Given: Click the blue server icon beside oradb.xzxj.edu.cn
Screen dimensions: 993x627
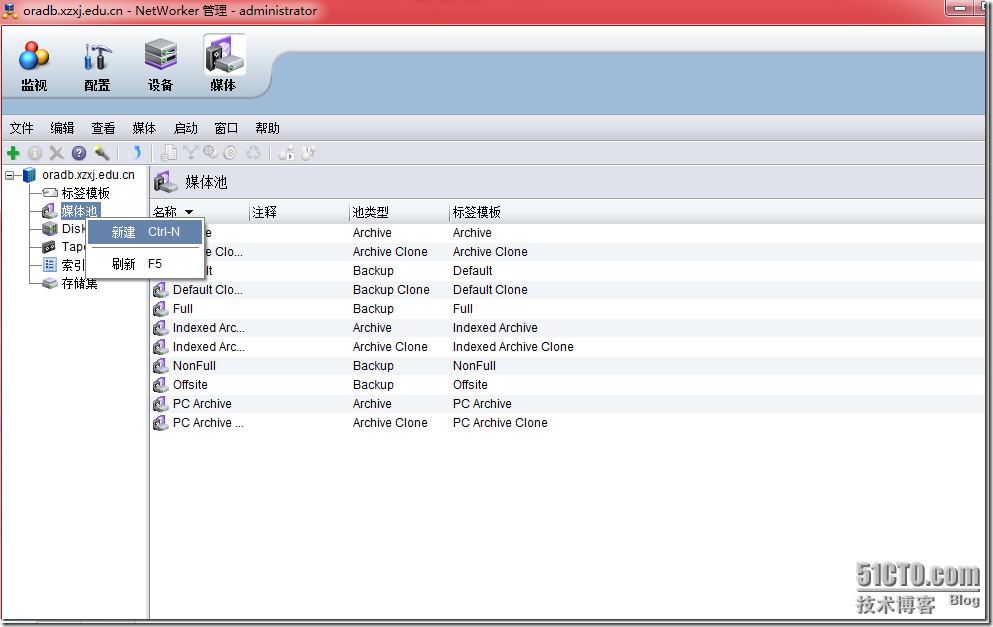Looking at the screenshot, I should pyautogui.click(x=30, y=175).
